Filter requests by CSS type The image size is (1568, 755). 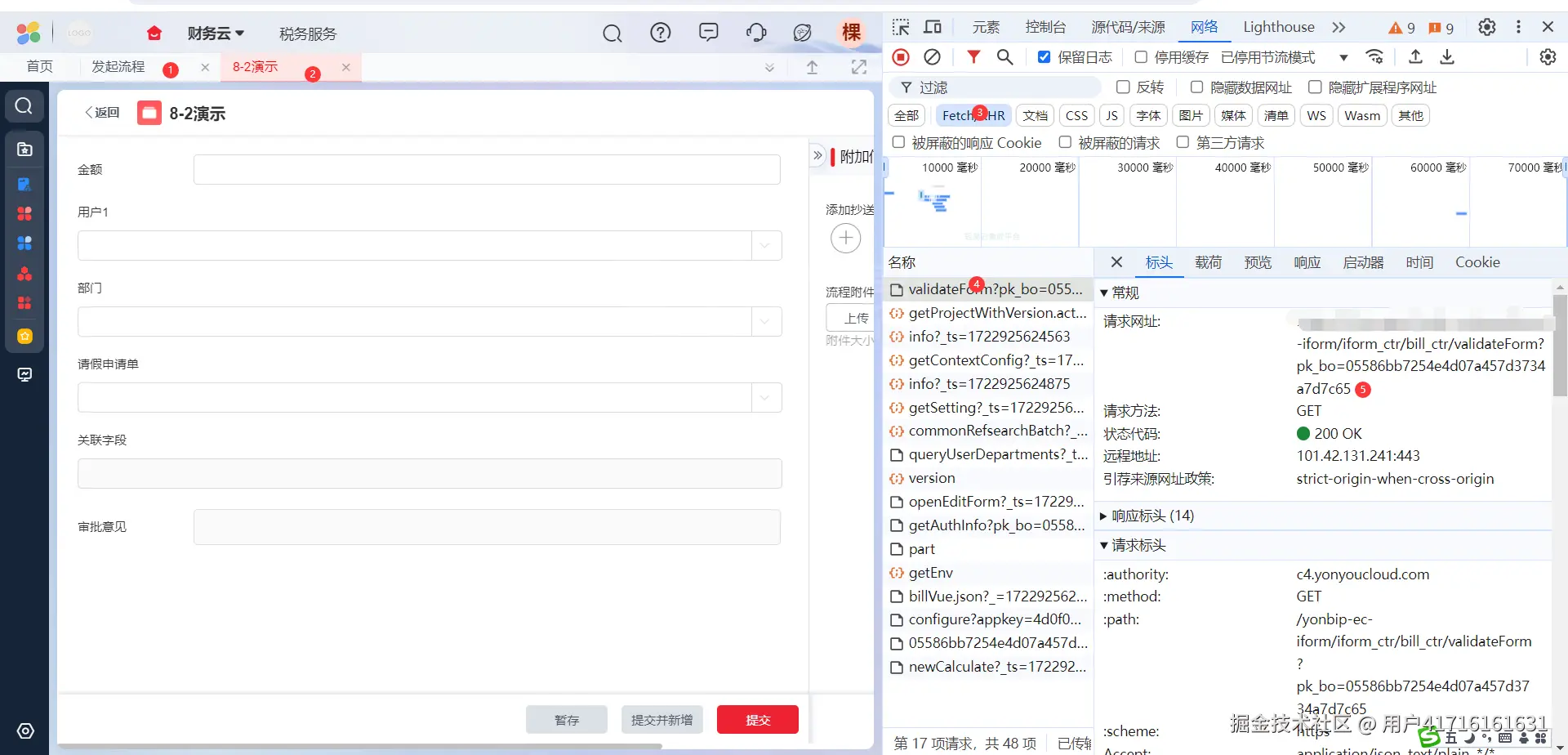click(x=1076, y=115)
